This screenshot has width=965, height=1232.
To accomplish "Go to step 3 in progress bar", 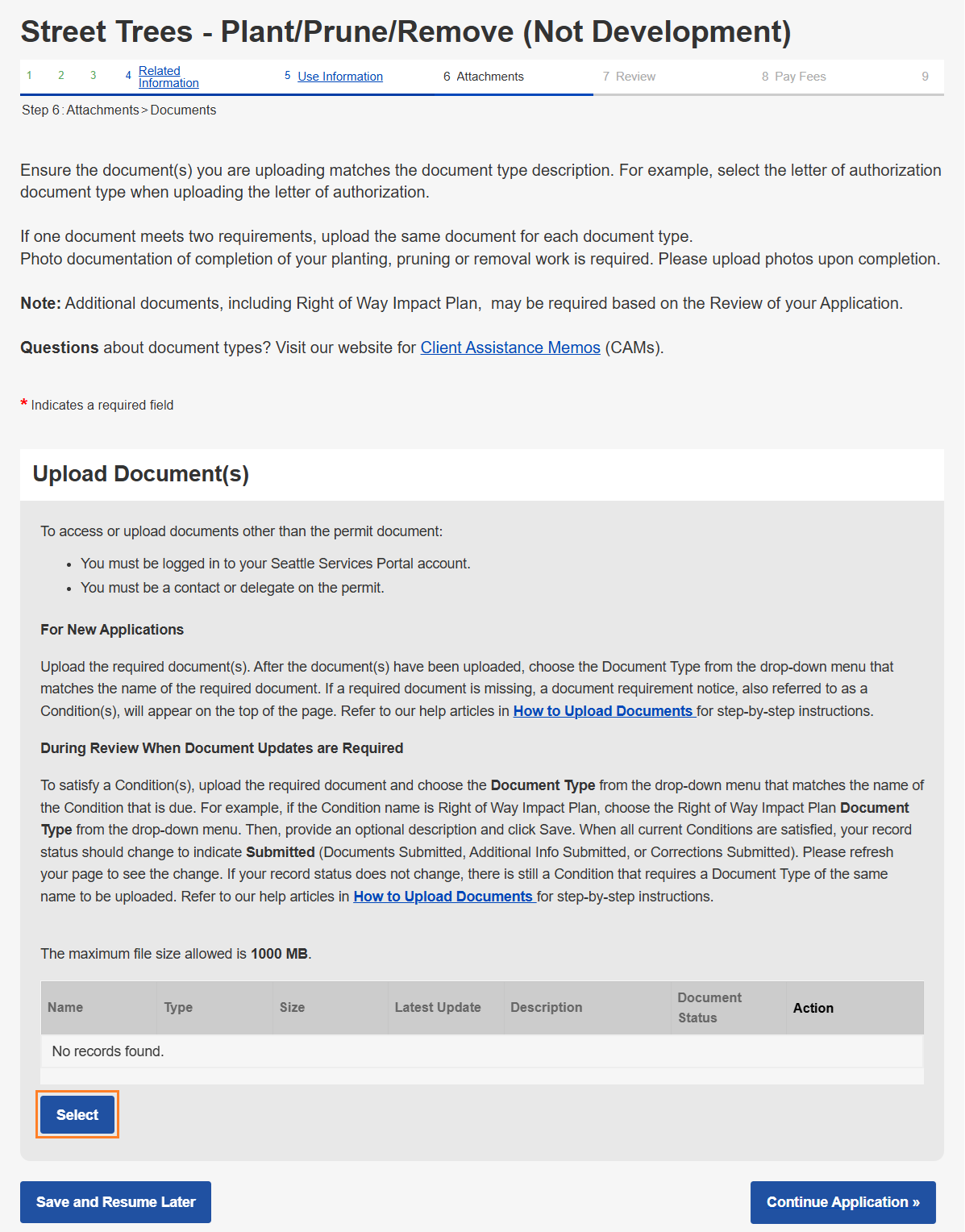I will 94,76.
